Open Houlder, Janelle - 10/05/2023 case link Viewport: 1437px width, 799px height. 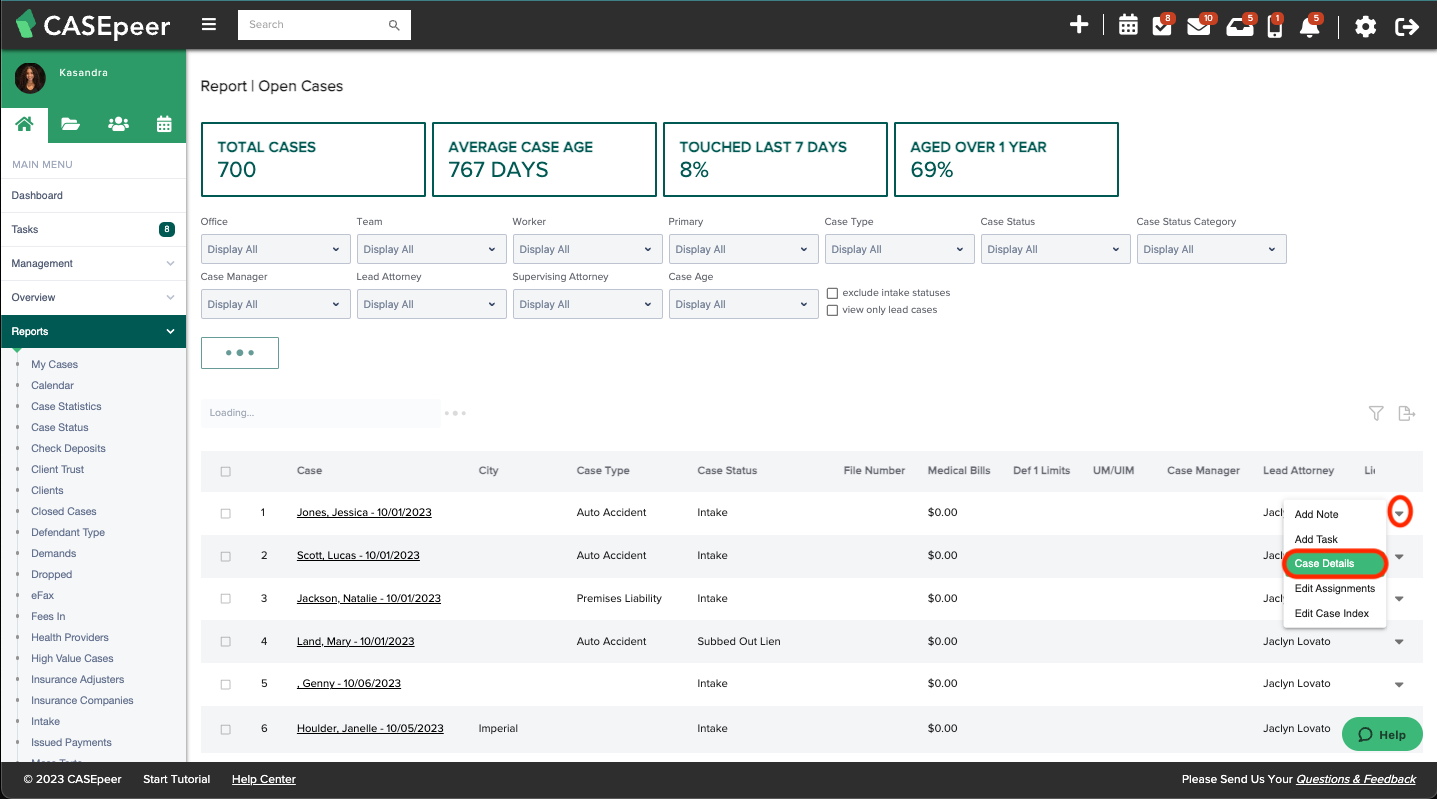pyautogui.click(x=370, y=729)
